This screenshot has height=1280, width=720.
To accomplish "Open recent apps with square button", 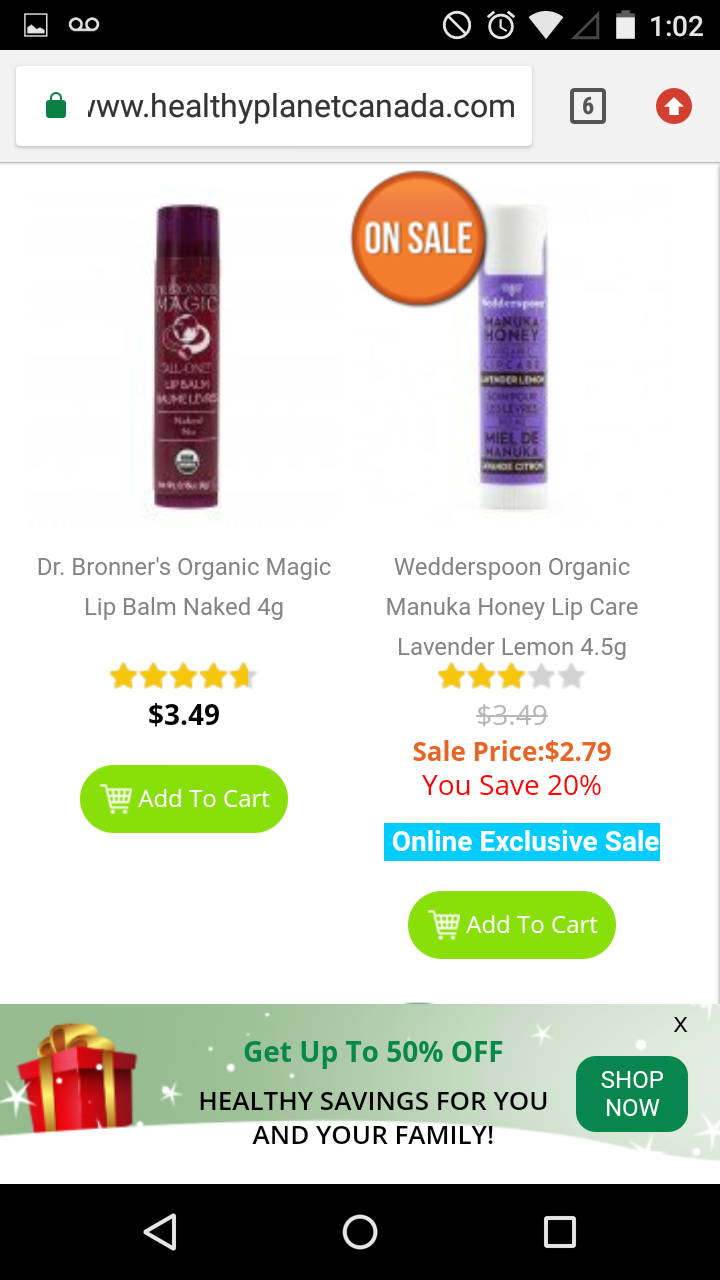I will pyautogui.click(x=560, y=1232).
